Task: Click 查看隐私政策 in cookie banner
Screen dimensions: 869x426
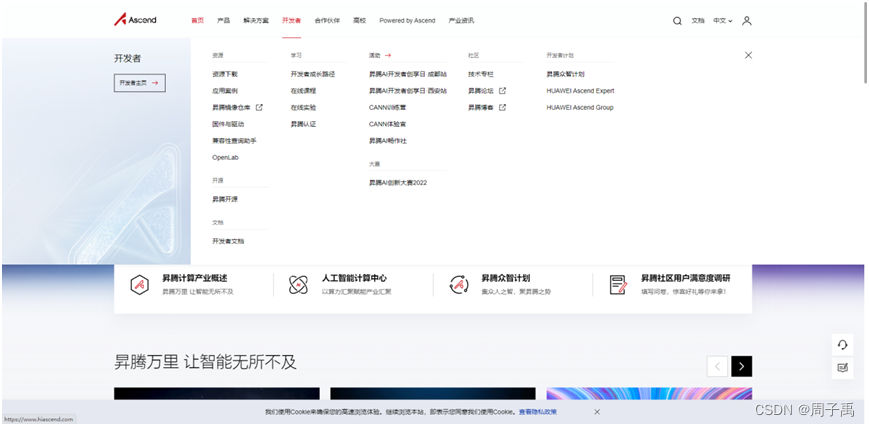Action: [538, 412]
